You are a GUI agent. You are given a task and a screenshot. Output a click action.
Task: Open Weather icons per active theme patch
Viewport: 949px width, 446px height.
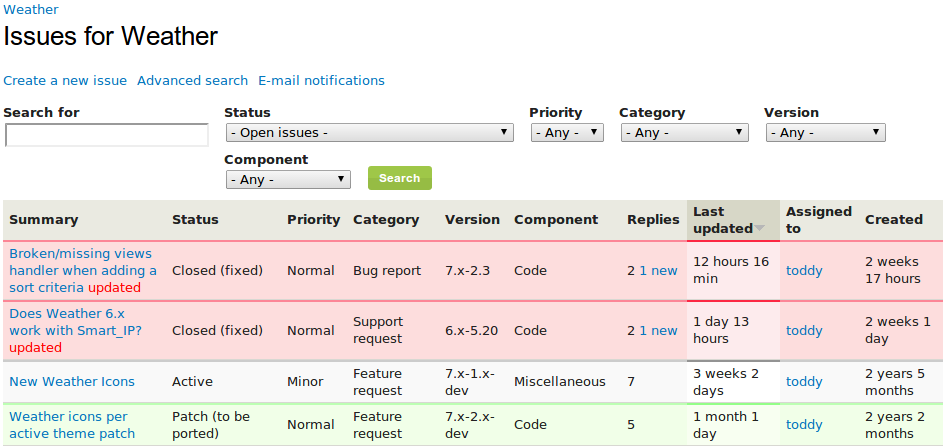pos(72,425)
